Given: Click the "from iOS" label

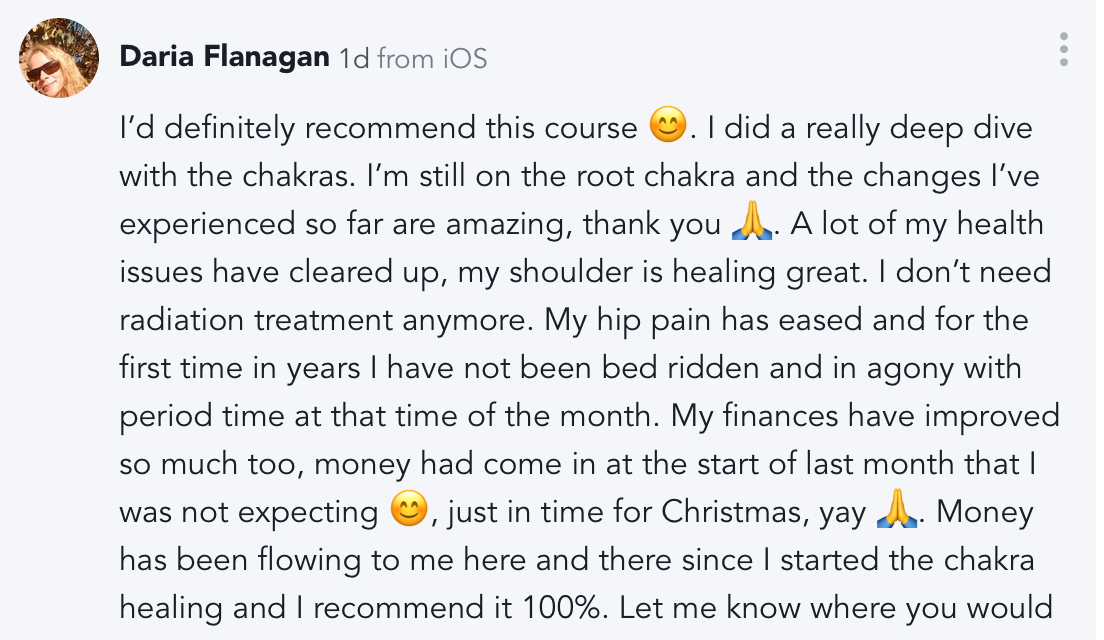Looking at the screenshot, I should point(432,58).
